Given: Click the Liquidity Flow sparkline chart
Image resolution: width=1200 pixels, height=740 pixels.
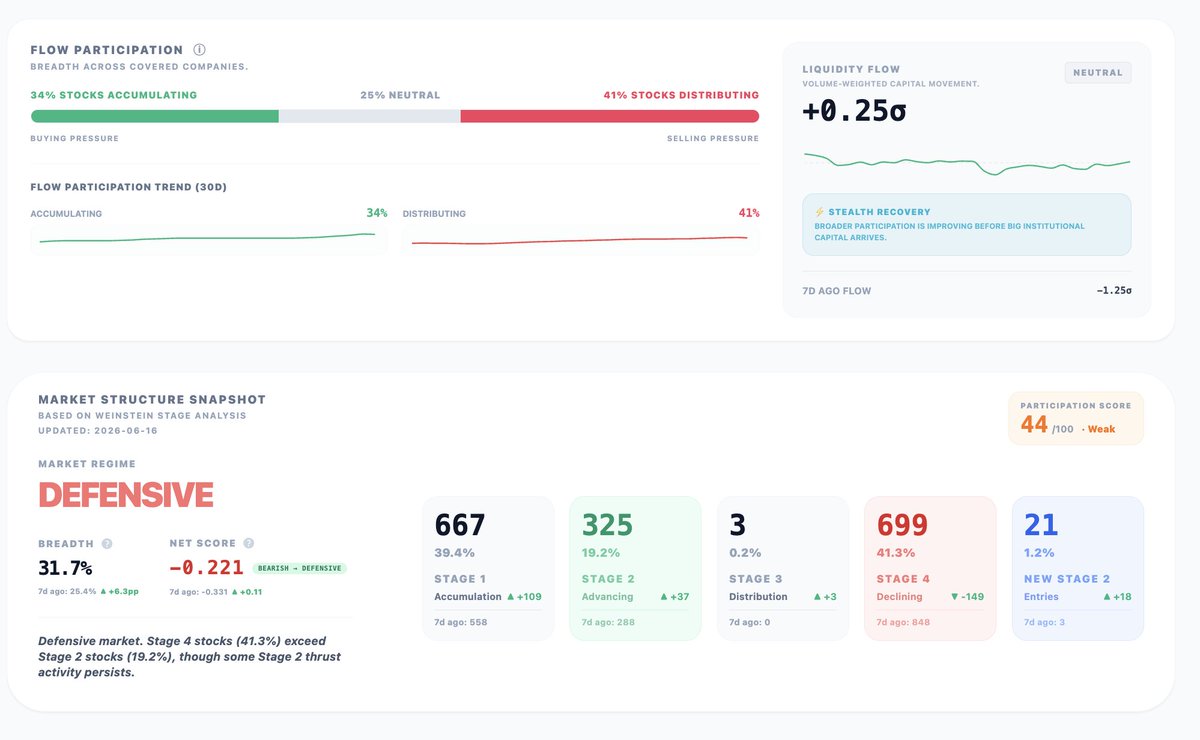Looking at the screenshot, I should 967,162.
